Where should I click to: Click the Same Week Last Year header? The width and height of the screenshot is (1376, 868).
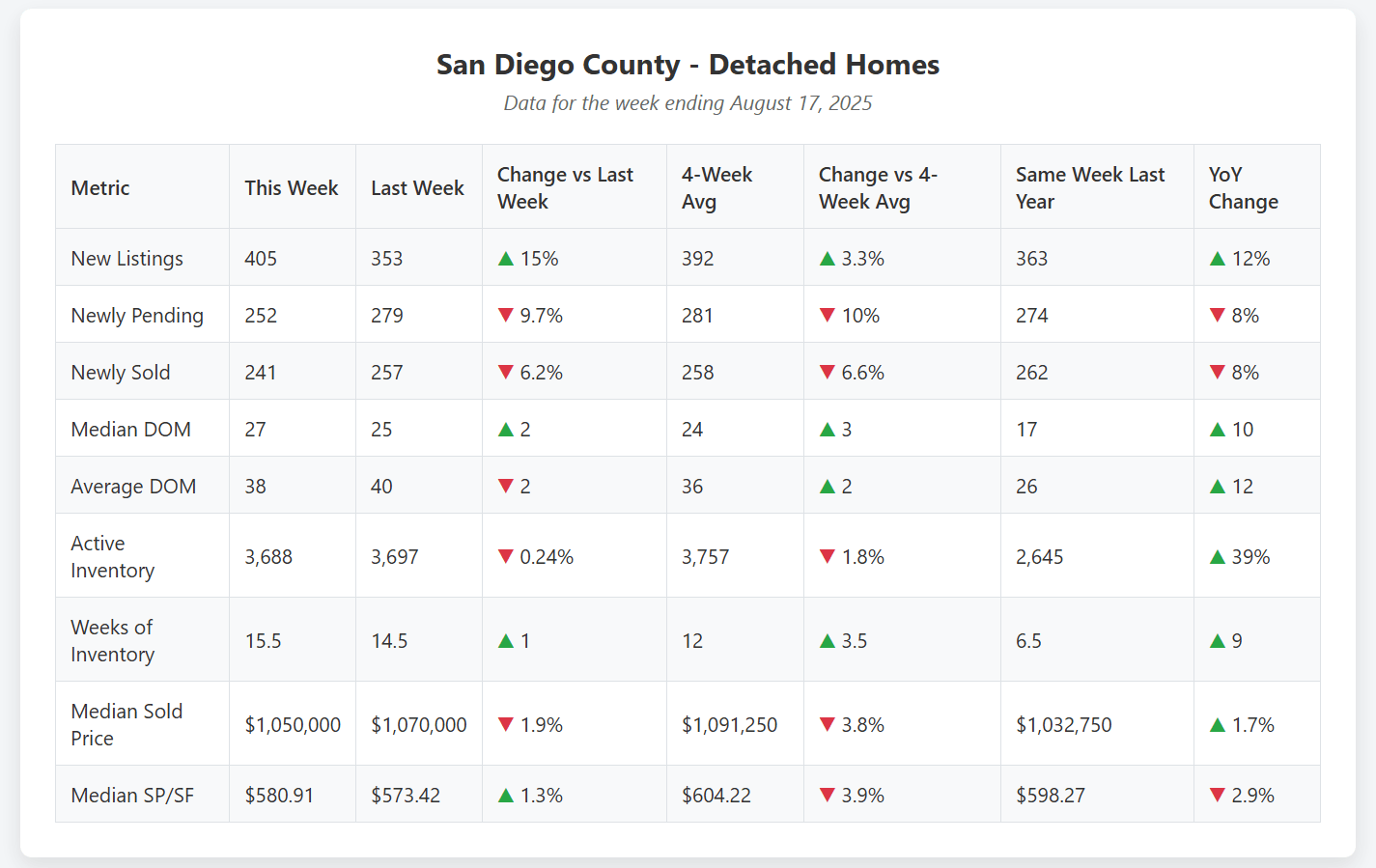1089,188
